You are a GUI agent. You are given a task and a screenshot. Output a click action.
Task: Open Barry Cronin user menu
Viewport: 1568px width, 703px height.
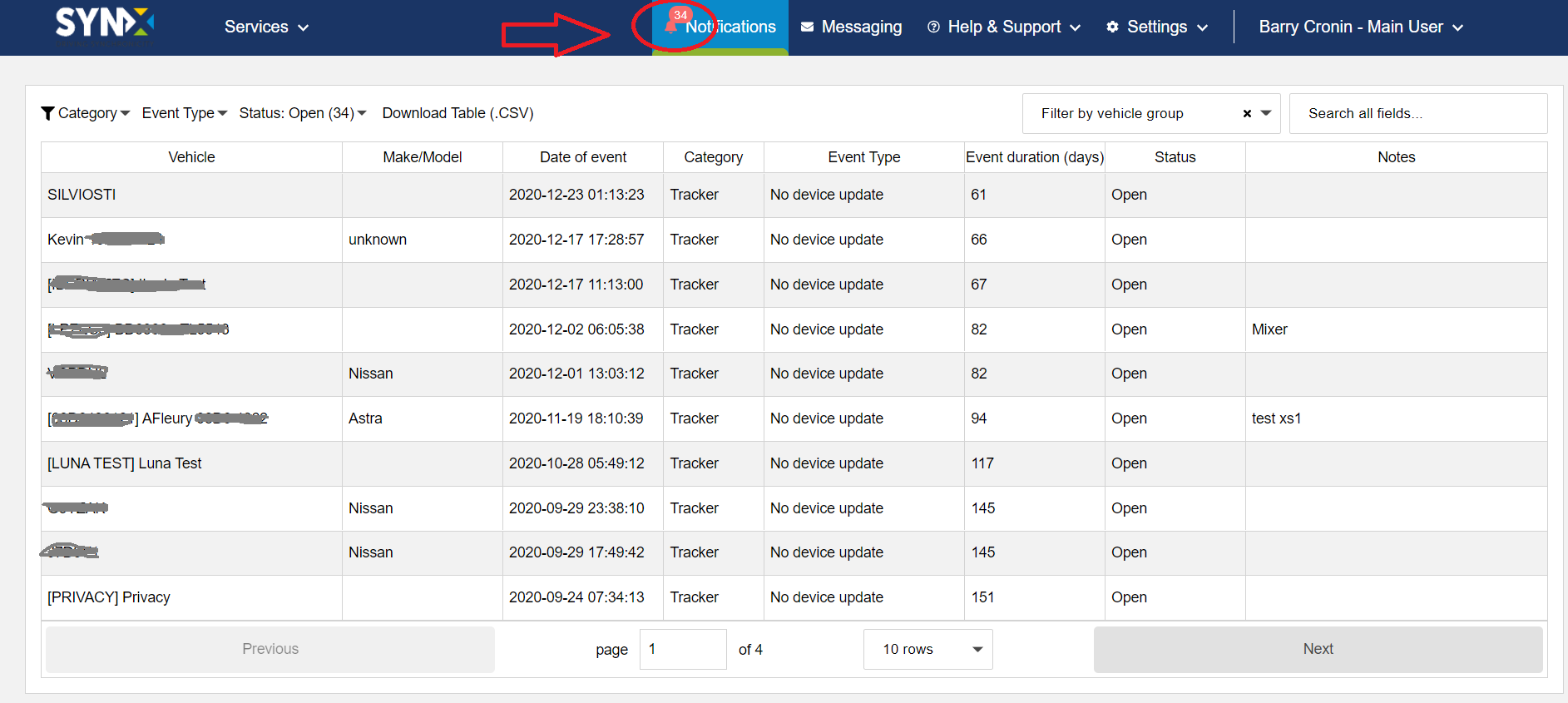tap(1361, 27)
